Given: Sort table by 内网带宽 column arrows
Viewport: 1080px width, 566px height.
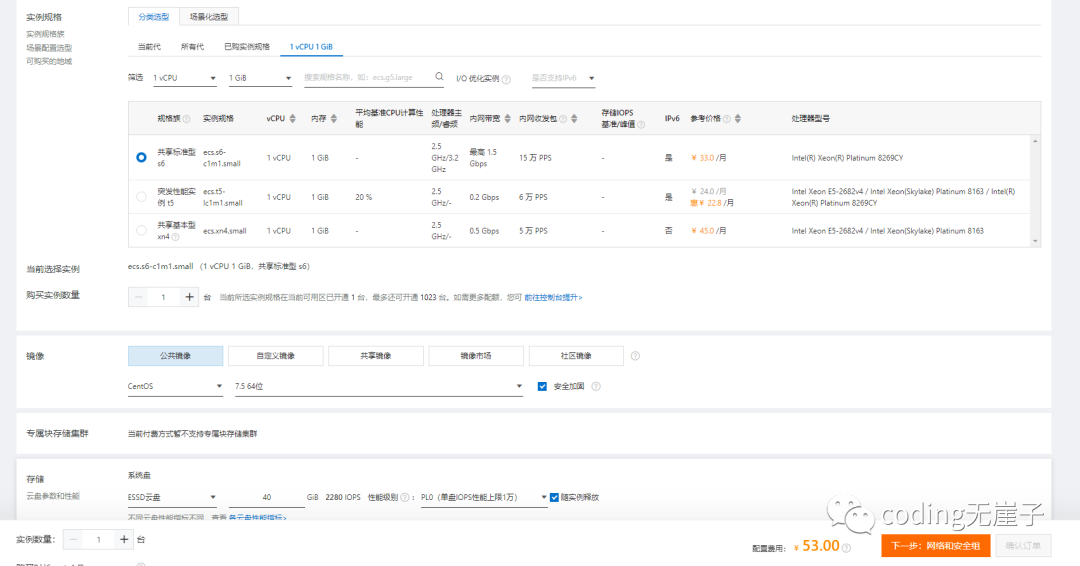Looking at the screenshot, I should [508, 118].
